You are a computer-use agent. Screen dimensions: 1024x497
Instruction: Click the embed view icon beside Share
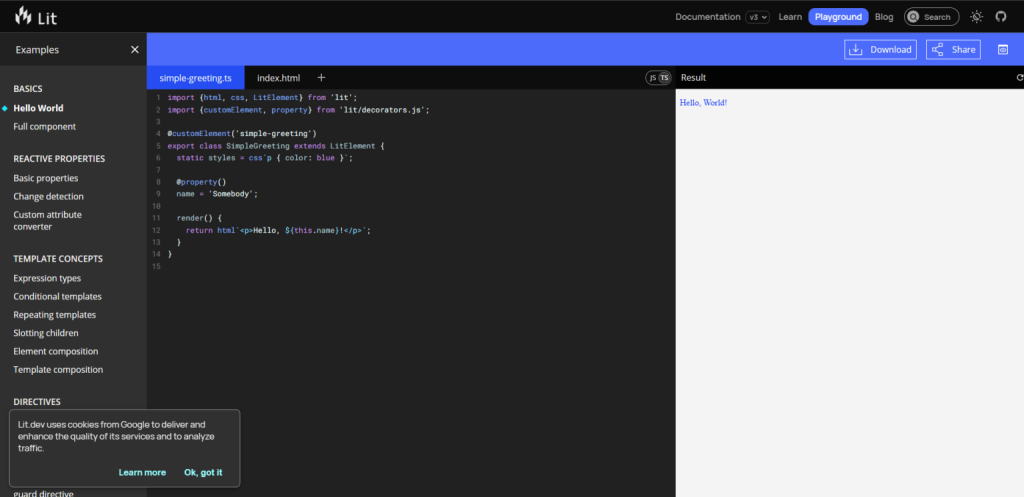[x=1003, y=50]
